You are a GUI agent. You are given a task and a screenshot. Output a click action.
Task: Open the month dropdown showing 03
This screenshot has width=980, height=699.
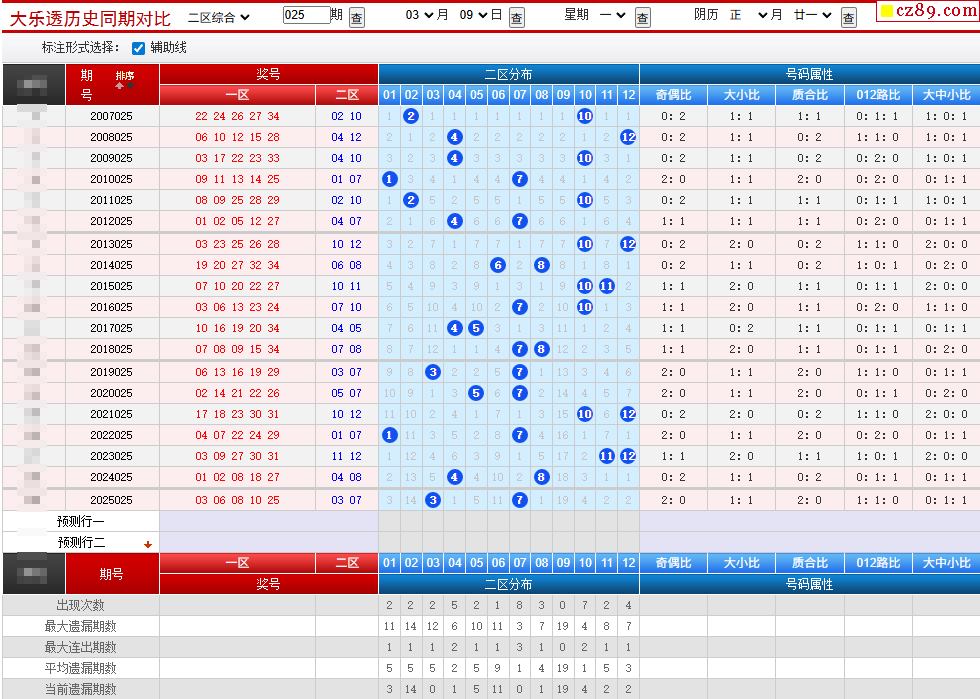(x=427, y=16)
